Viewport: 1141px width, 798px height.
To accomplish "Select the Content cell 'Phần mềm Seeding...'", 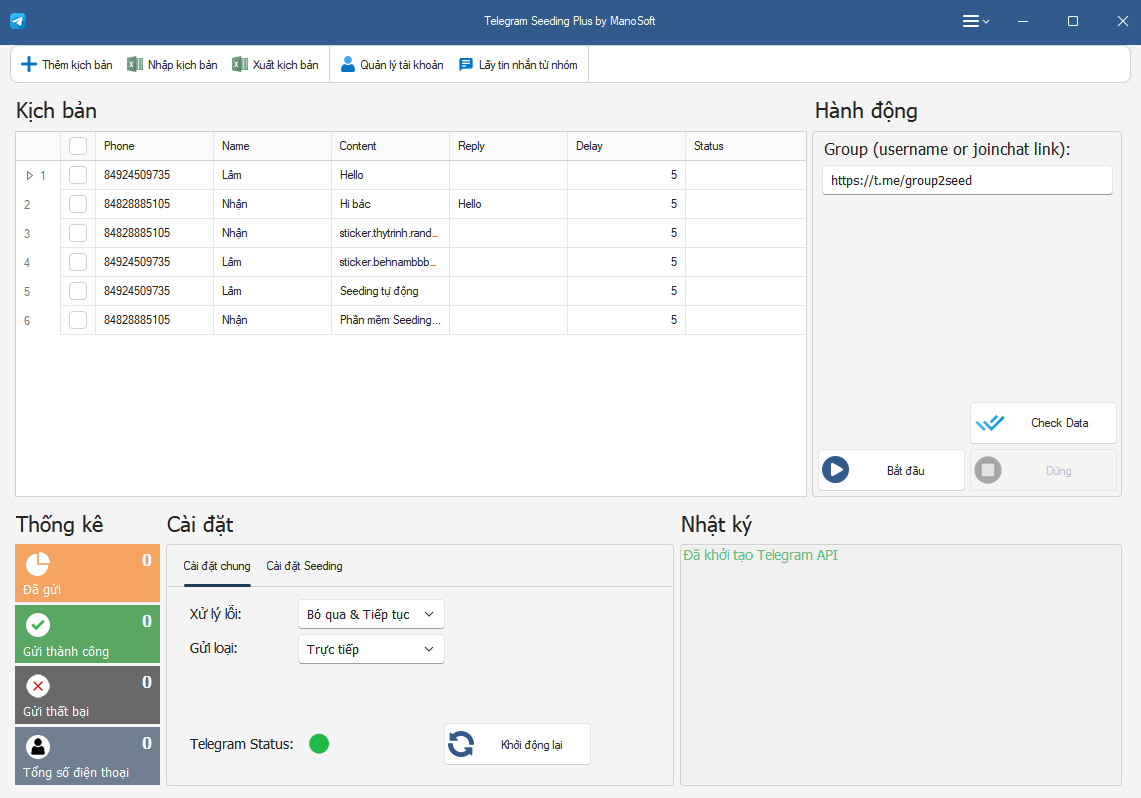I will pyautogui.click(x=390, y=320).
